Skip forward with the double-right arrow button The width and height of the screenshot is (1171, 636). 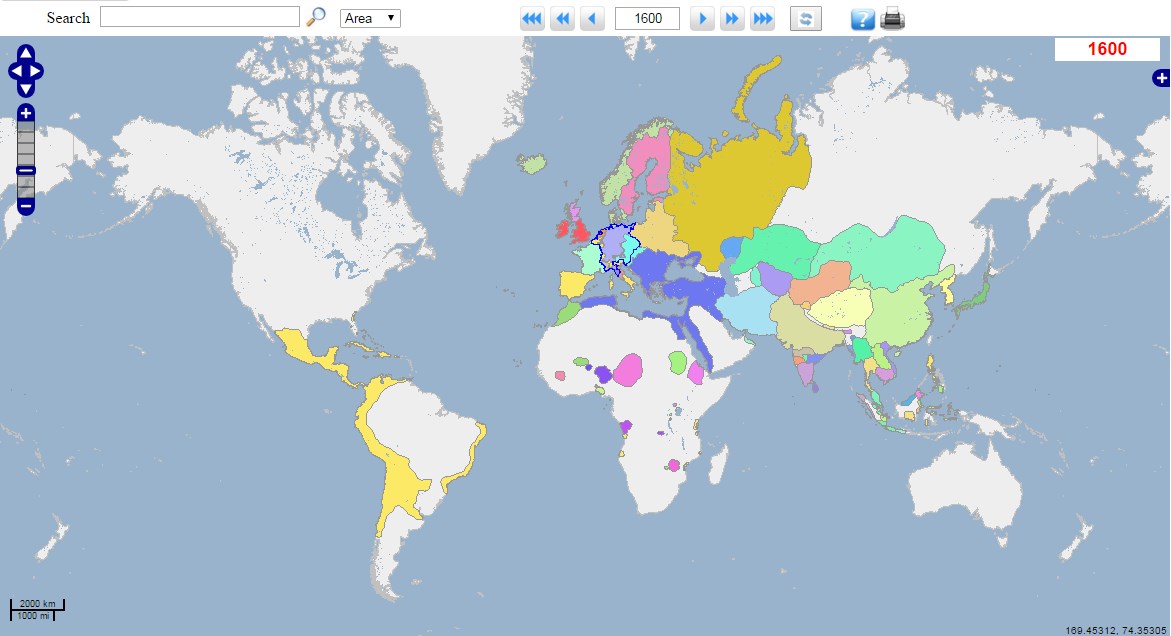[x=732, y=19]
